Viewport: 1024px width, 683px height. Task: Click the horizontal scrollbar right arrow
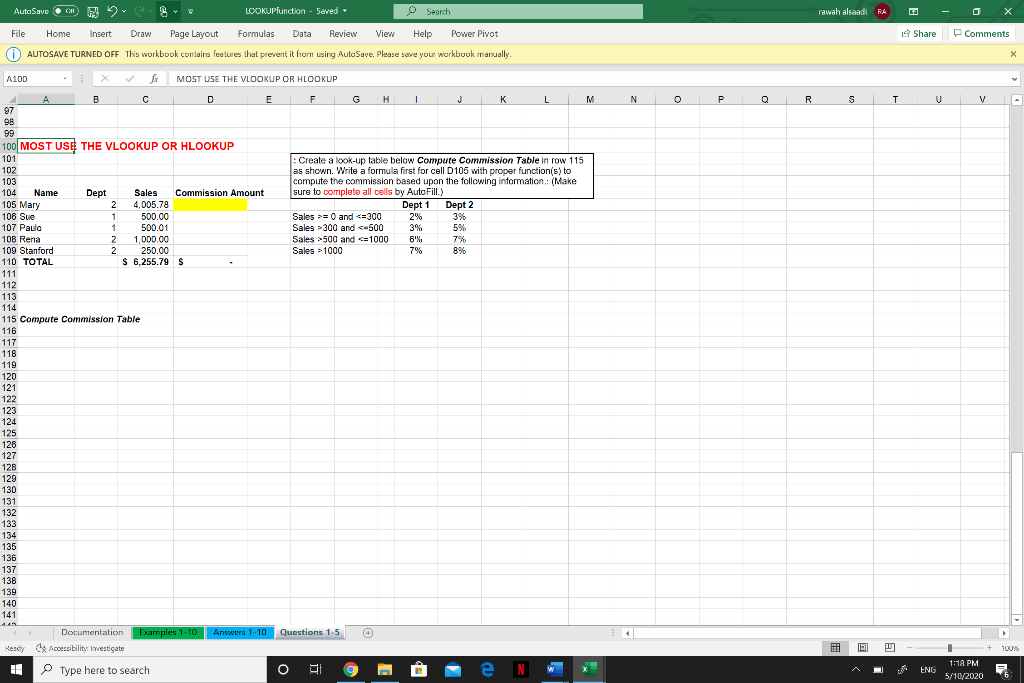(1004, 633)
